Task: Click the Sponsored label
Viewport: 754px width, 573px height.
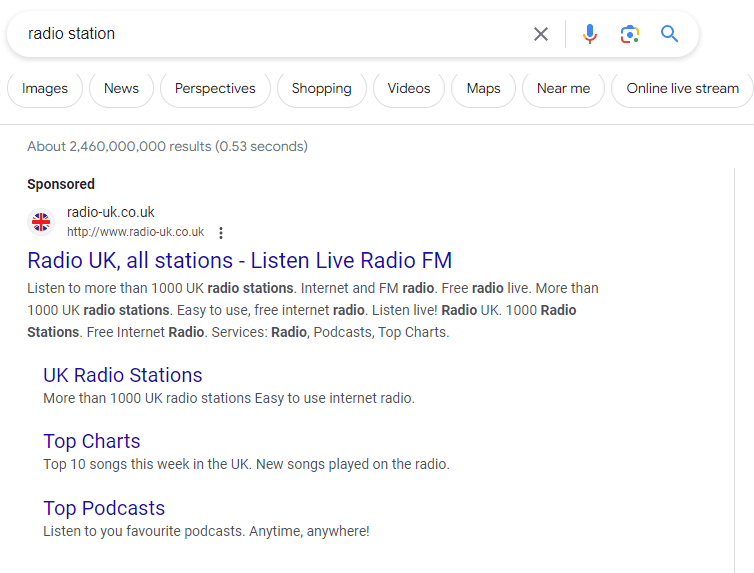Action: coord(61,184)
